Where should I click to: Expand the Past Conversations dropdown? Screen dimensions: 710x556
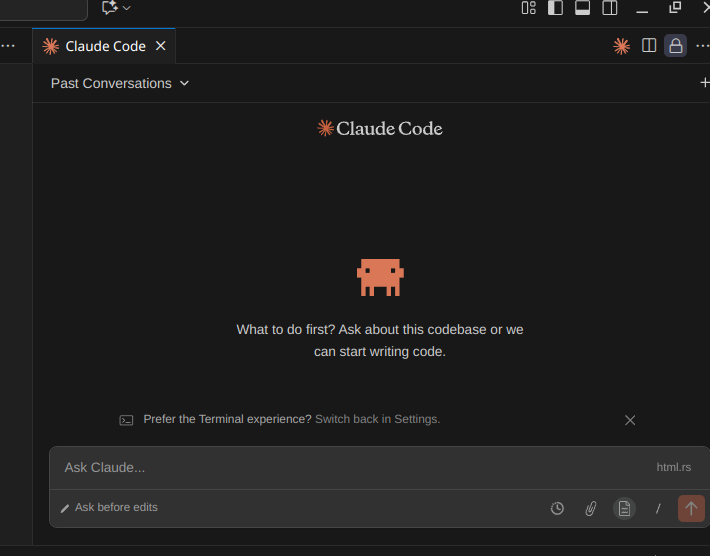point(120,83)
